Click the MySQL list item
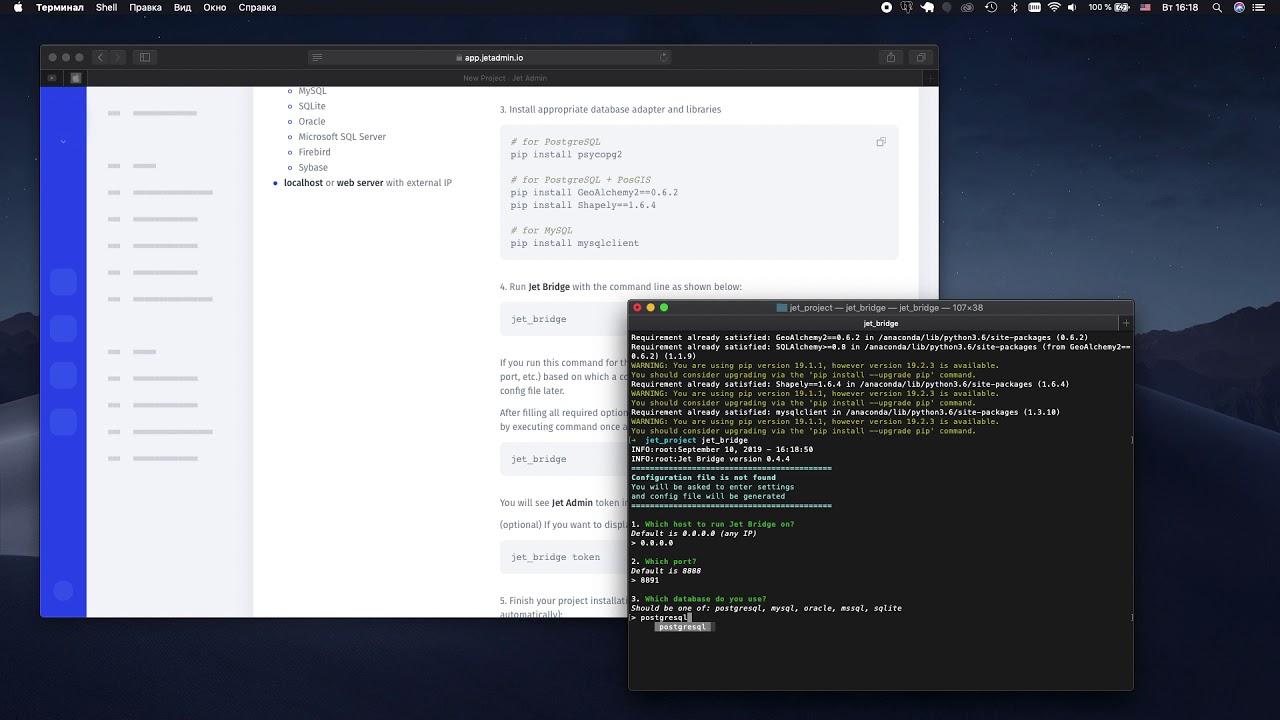The image size is (1280, 720). click(312, 91)
